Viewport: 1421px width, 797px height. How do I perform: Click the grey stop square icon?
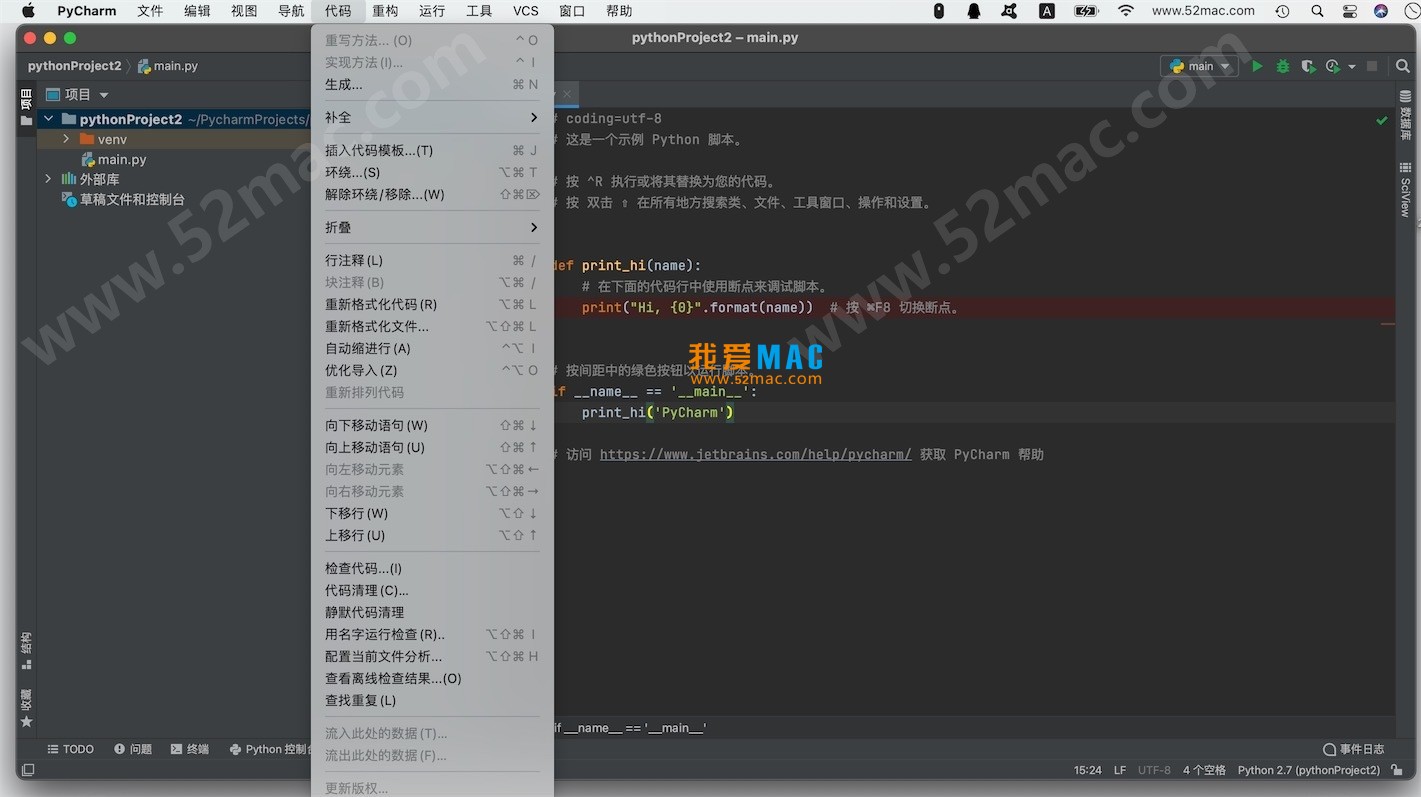(x=1372, y=66)
